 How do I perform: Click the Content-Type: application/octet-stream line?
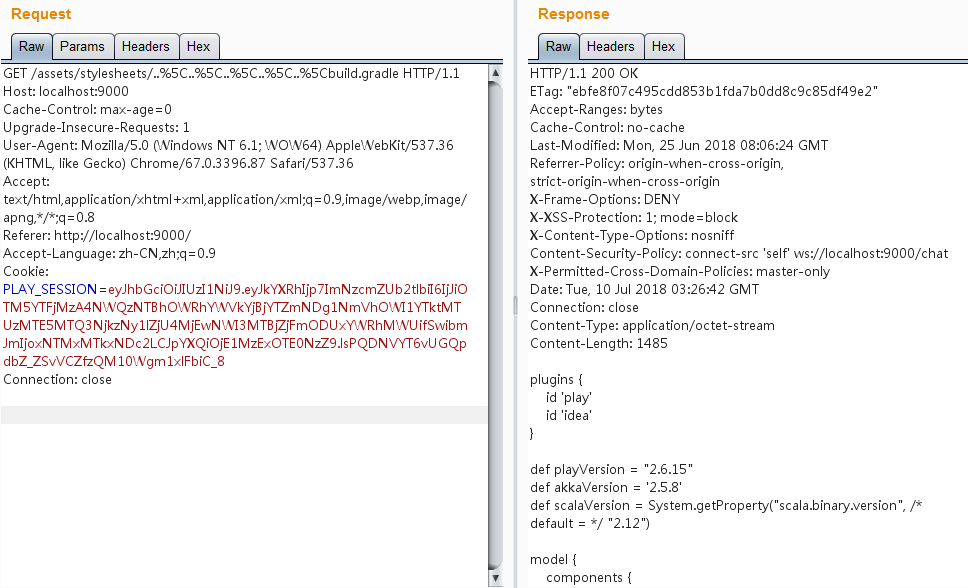coord(652,326)
